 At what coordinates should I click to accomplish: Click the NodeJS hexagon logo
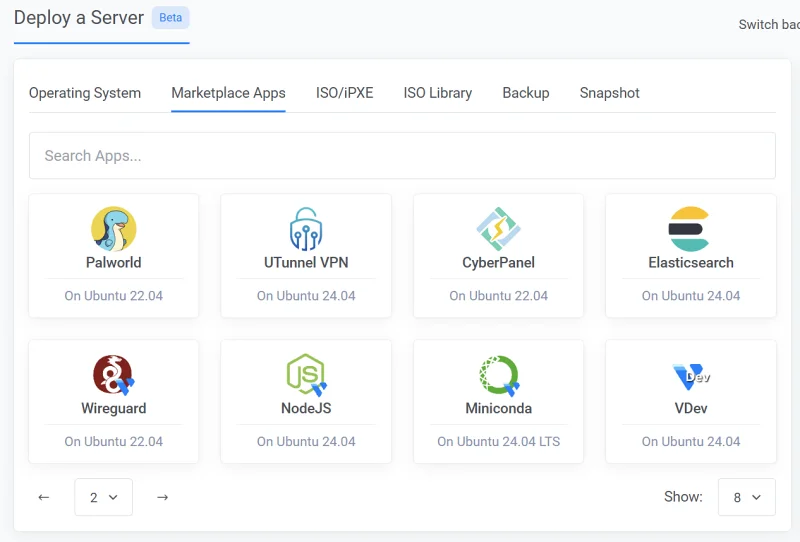pyautogui.click(x=306, y=375)
